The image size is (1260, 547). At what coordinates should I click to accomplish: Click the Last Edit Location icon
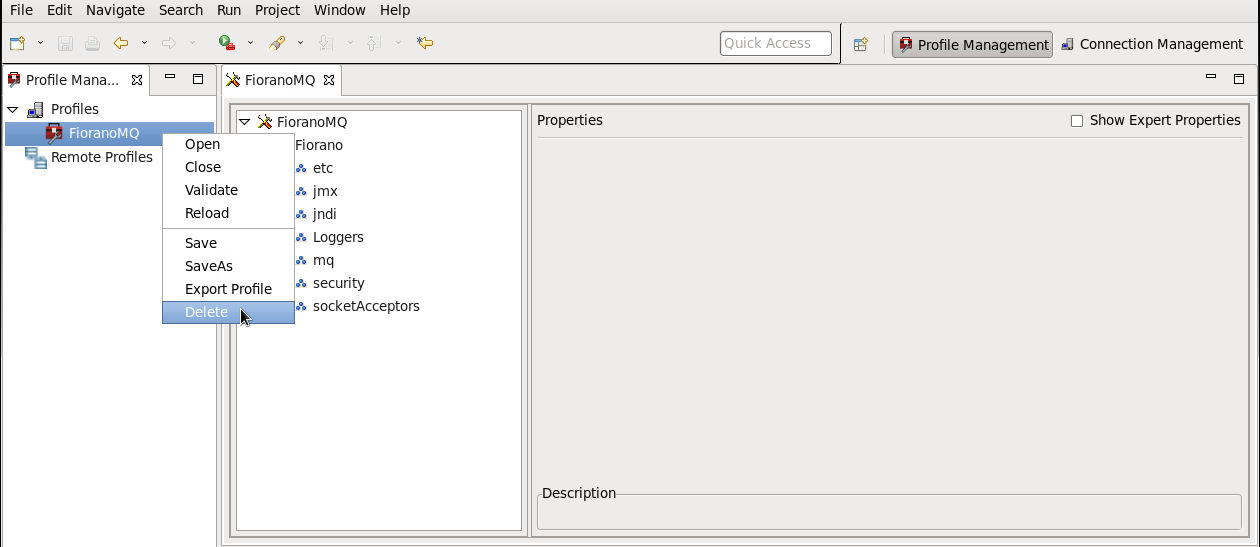425,43
